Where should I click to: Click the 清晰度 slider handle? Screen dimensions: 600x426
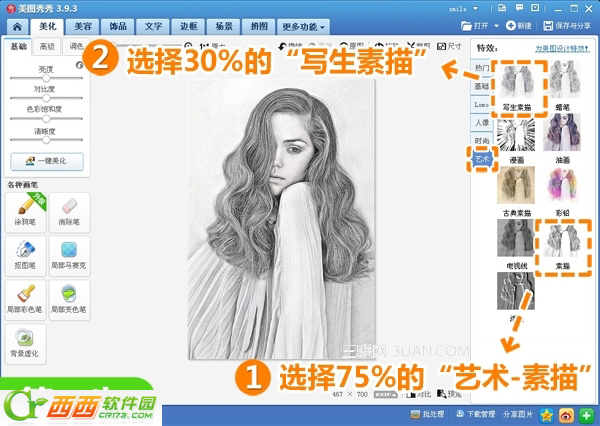pos(46,140)
